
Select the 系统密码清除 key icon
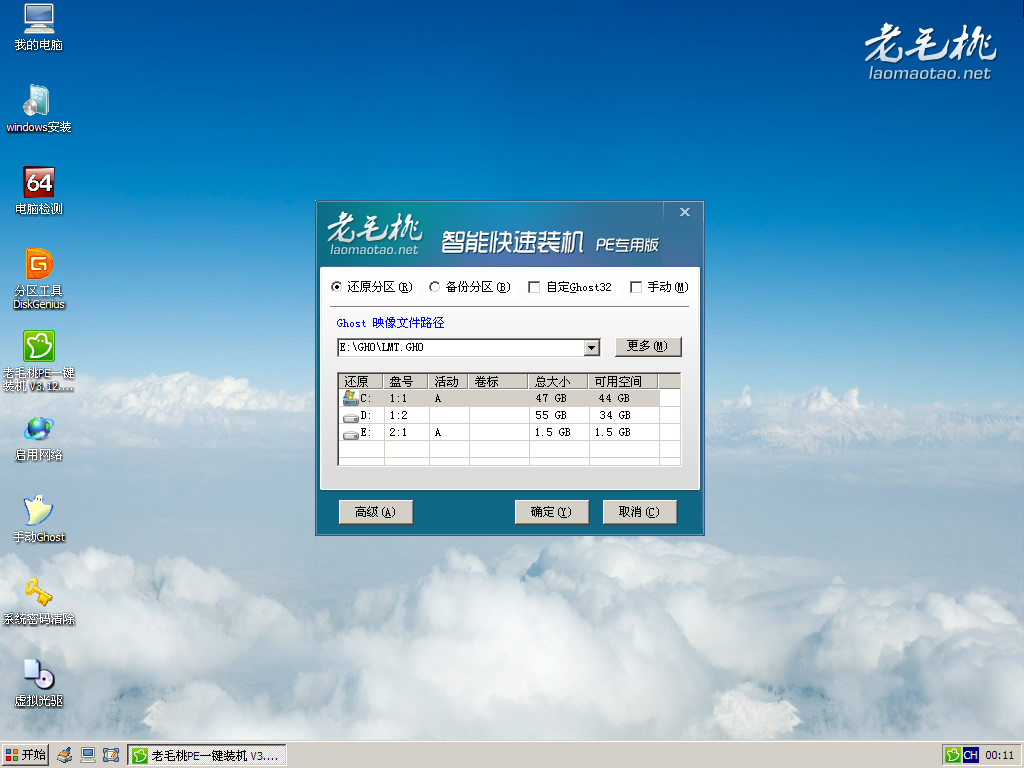tap(39, 601)
